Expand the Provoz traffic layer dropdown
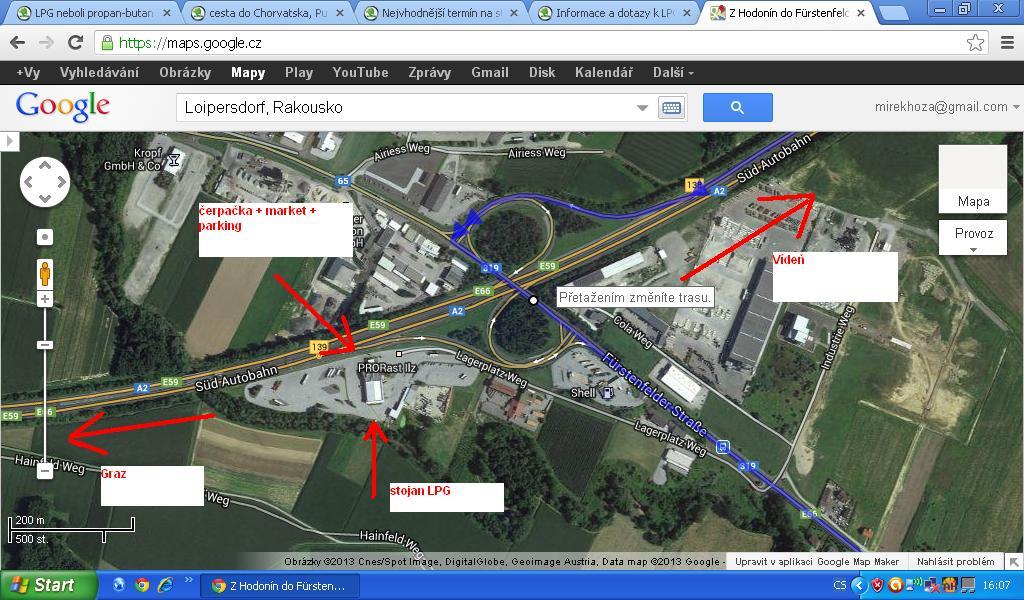Screen dimensions: 1024x600 973,239
